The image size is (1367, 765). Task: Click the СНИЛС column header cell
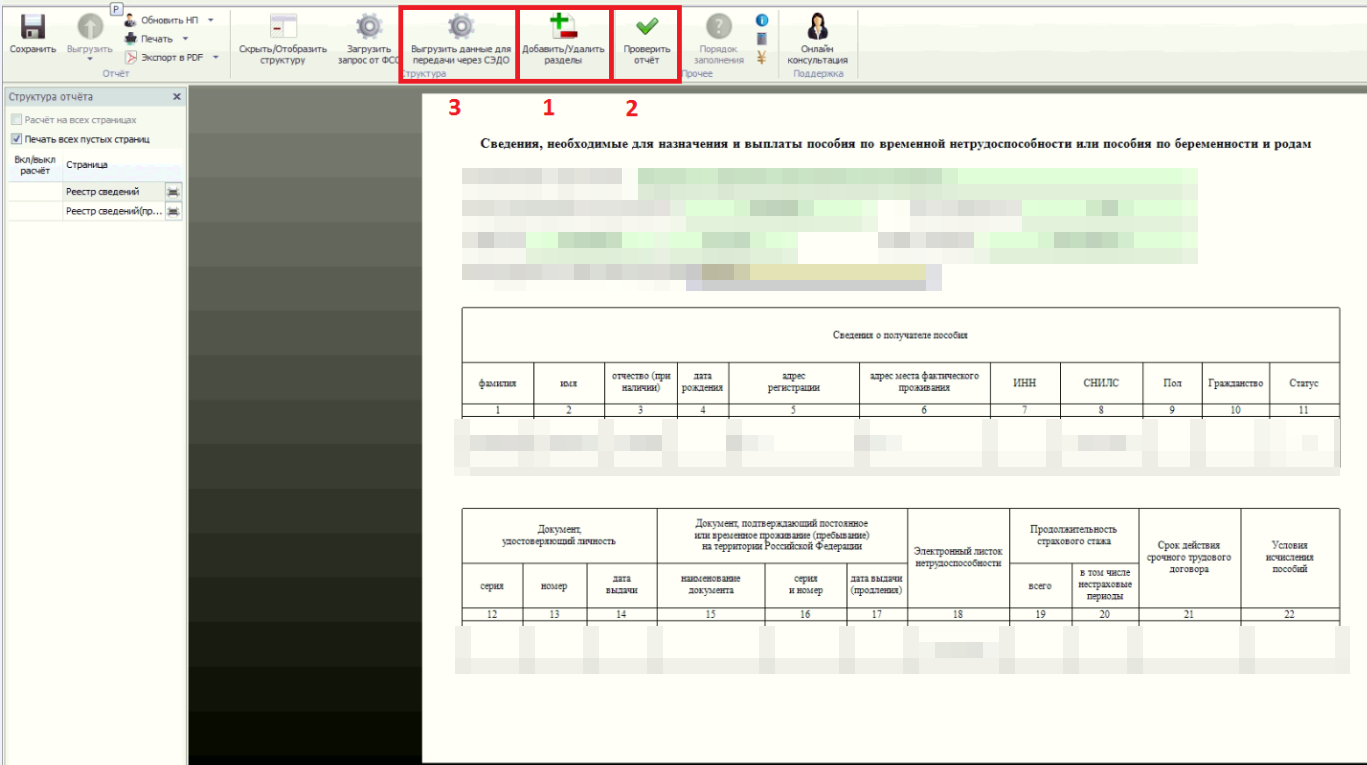pos(1100,383)
